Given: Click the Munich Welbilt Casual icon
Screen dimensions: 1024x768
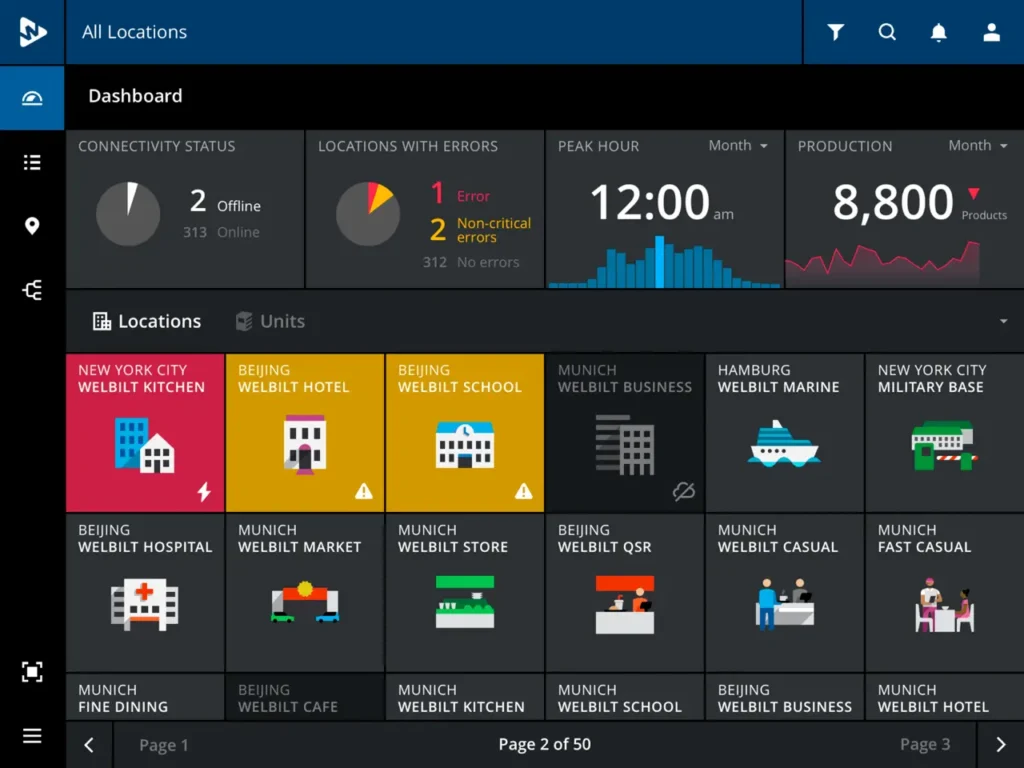Looking at the screenshot, I should pyautogui.click(x=784, y=603).
